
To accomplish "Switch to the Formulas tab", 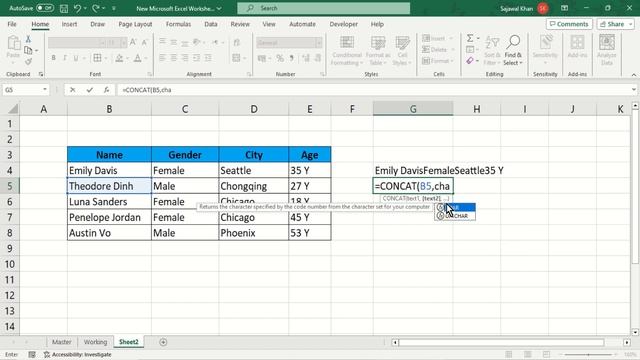I will tap(178, 24).
